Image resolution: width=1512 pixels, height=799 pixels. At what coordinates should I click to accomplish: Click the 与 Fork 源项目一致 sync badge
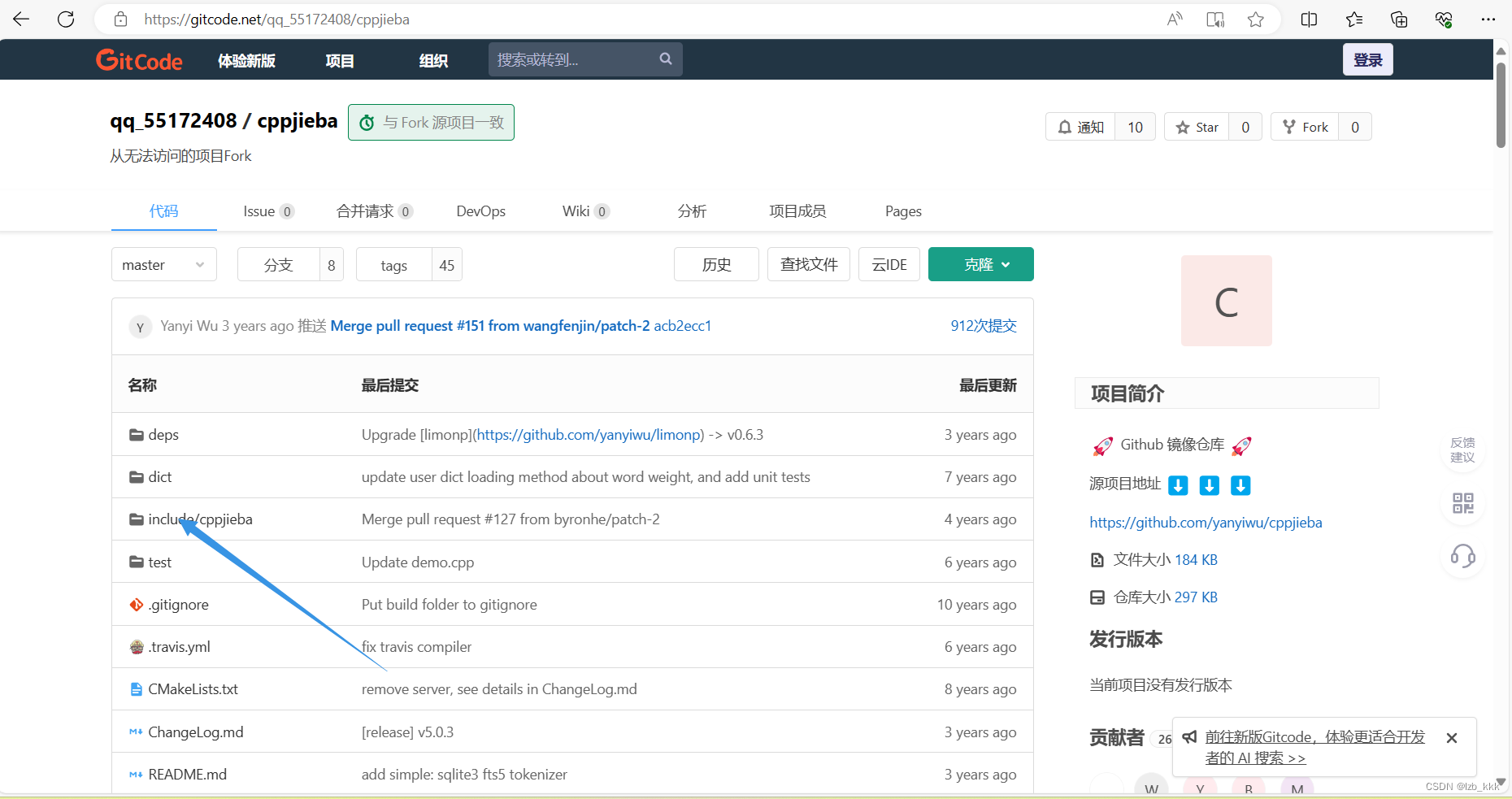(431, 122)
